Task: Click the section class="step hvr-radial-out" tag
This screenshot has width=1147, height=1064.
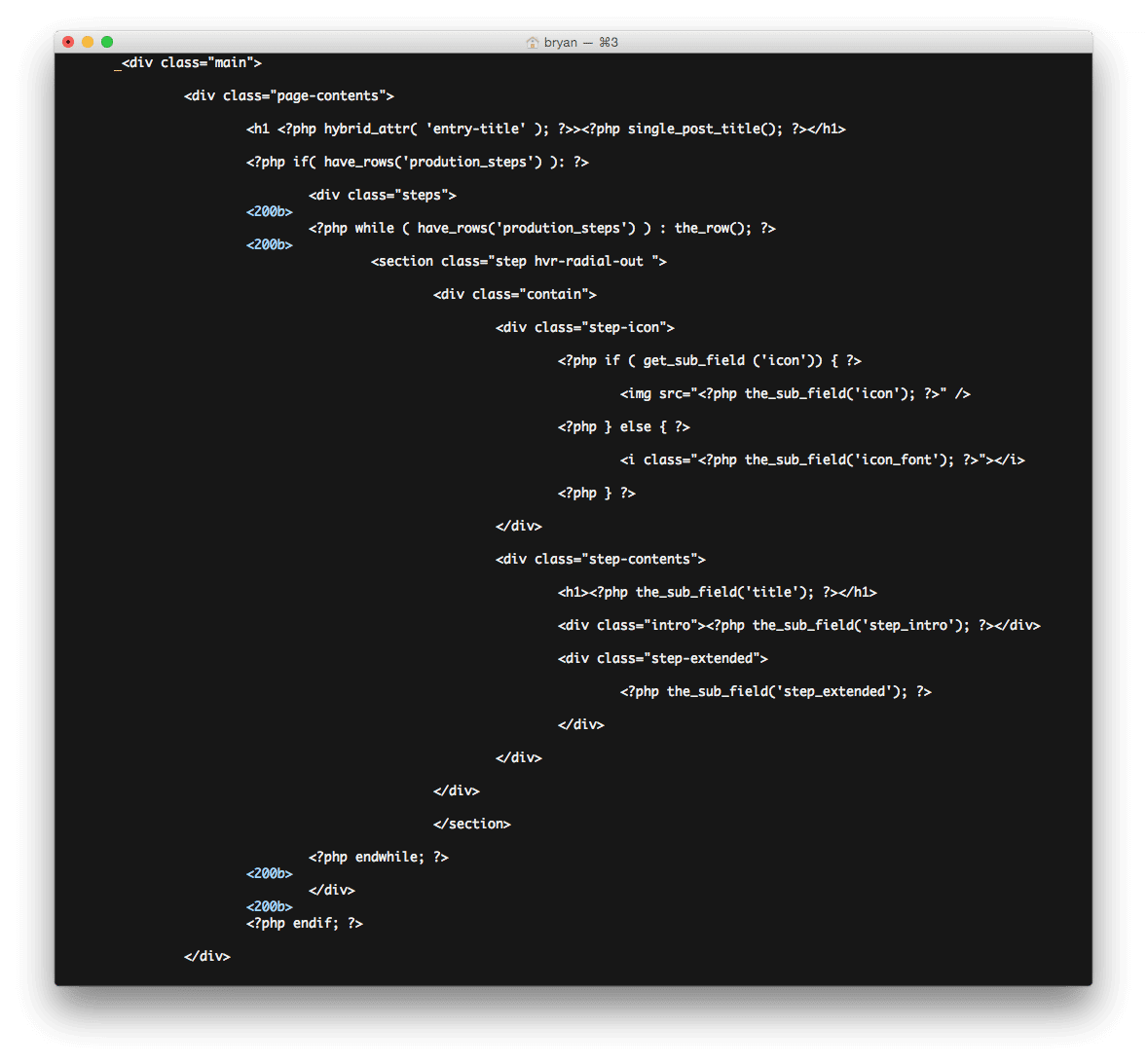Action: click(518, 261)
